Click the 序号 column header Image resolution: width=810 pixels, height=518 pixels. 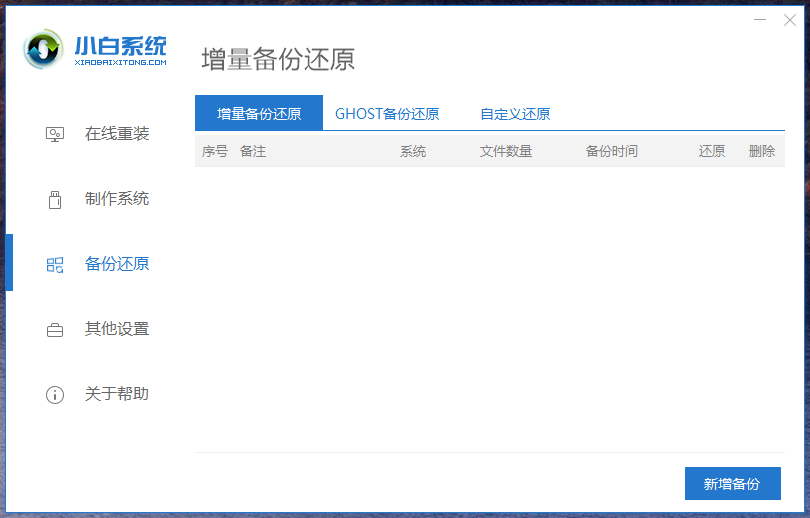click(215, 151)
